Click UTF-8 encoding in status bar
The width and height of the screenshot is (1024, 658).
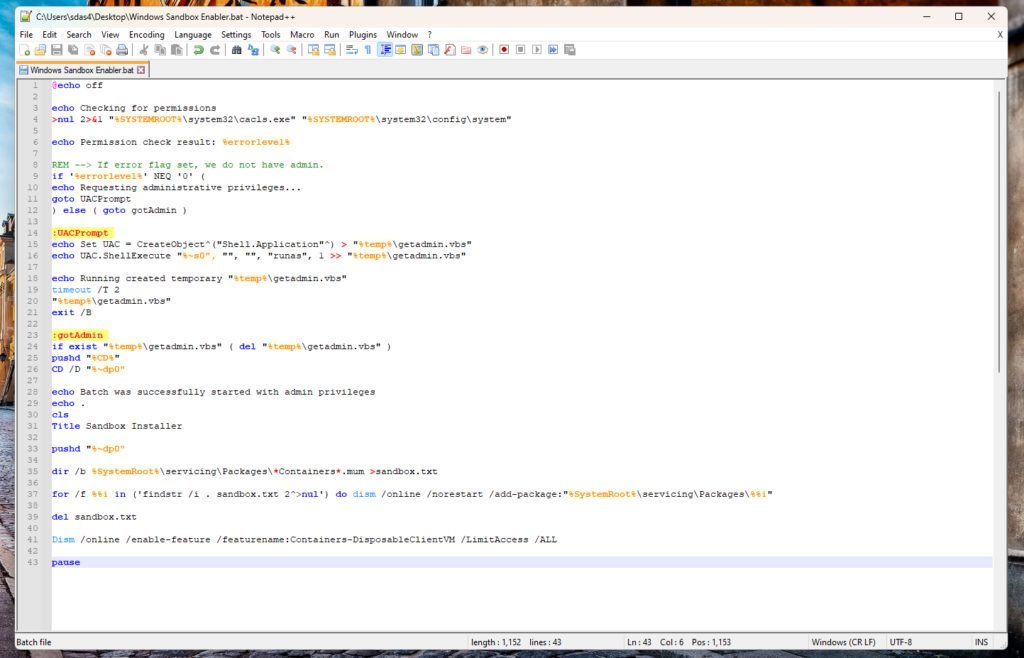click(x=900, y=642)
